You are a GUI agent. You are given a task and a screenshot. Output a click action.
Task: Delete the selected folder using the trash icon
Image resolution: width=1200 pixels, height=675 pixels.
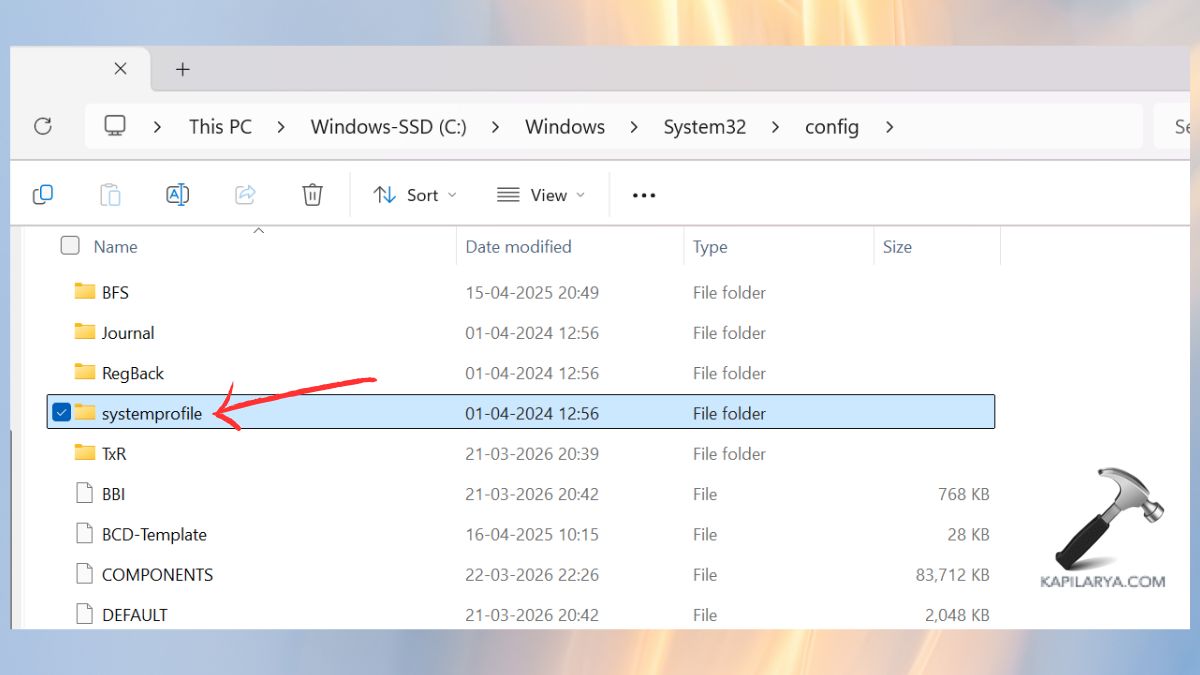(x=312, y=194)
